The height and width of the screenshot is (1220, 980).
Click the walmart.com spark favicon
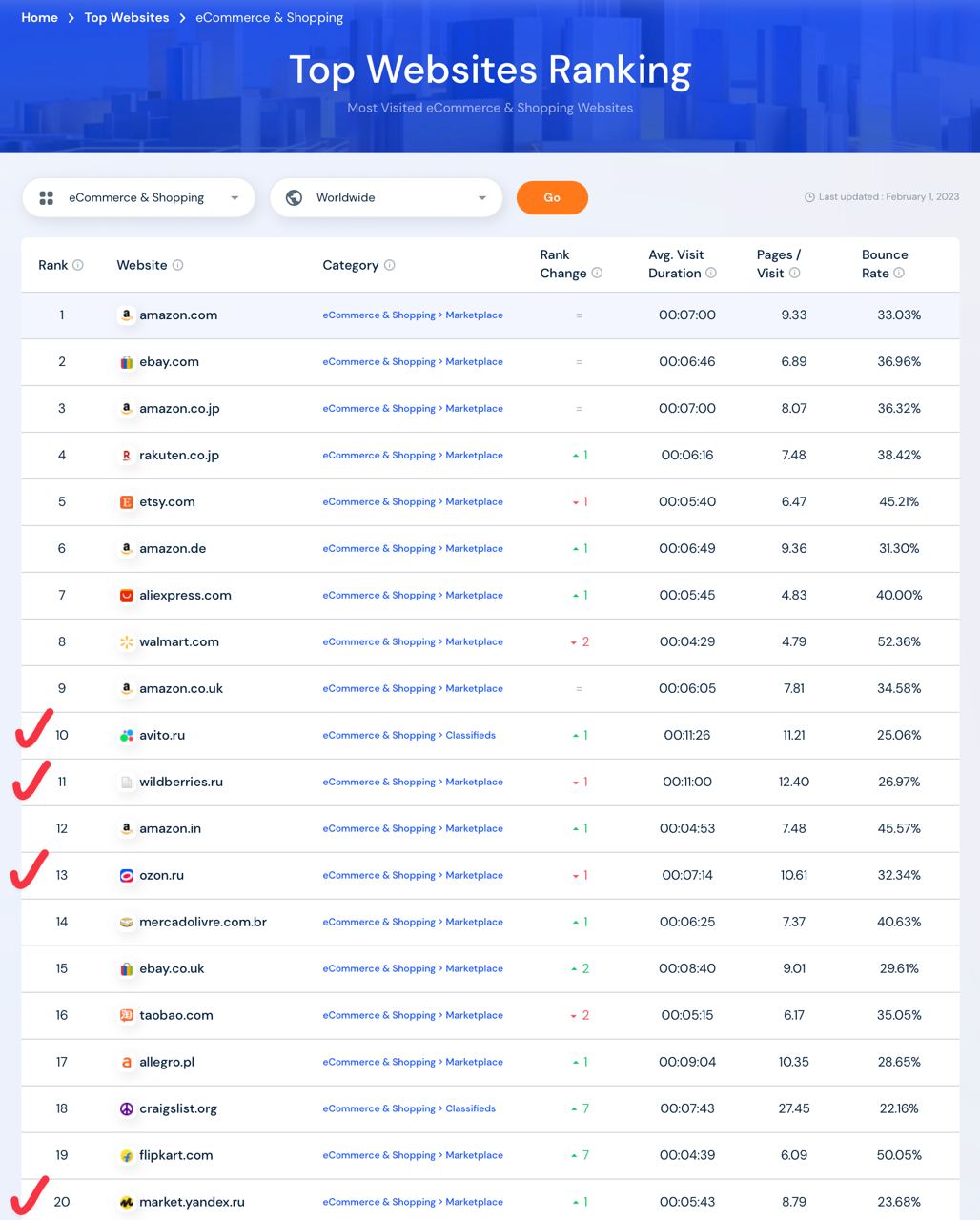pyautogui.click(x=126, y=641)
